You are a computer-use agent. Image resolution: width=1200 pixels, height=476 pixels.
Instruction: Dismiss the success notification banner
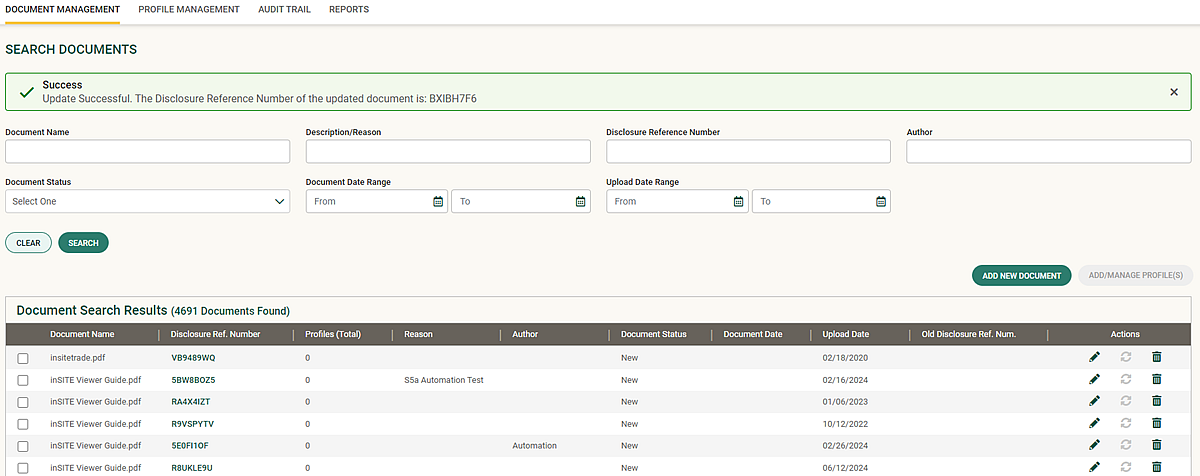point(1174,92)
